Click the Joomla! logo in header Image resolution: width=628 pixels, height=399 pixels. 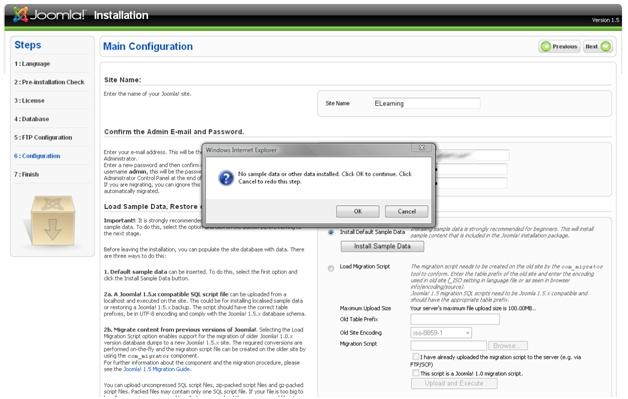49,15
